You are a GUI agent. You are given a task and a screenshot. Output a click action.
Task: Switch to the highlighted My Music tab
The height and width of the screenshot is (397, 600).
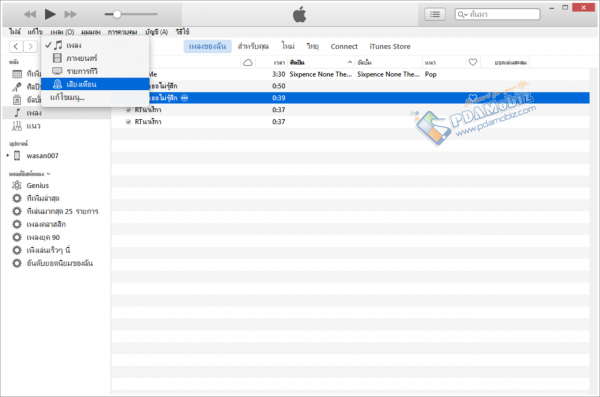coord(207,46)
